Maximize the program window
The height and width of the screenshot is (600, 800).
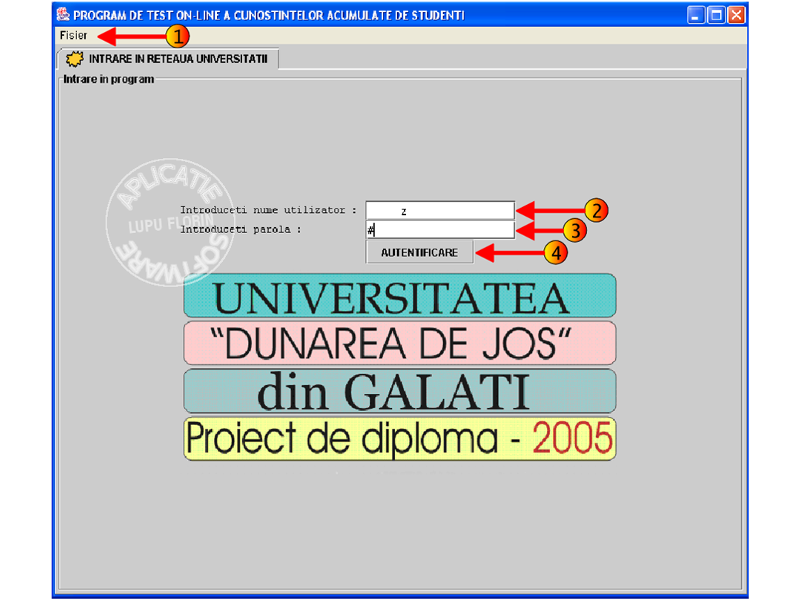(716, 15)
